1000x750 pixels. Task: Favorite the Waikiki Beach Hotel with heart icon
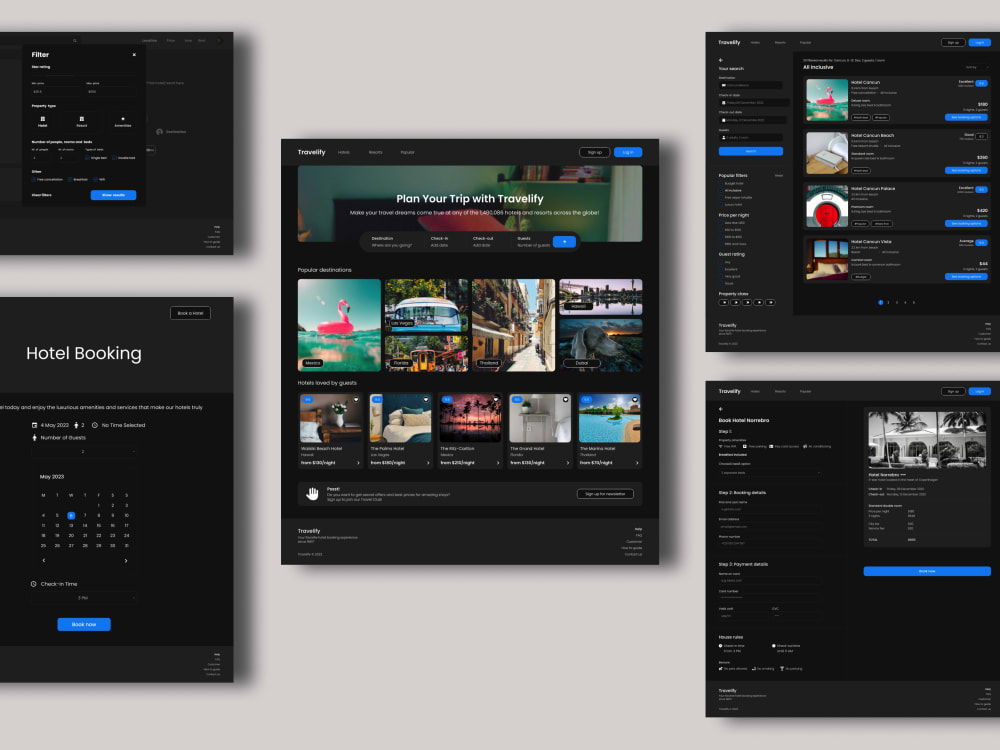pyautogui.click(x=356, y=400)
